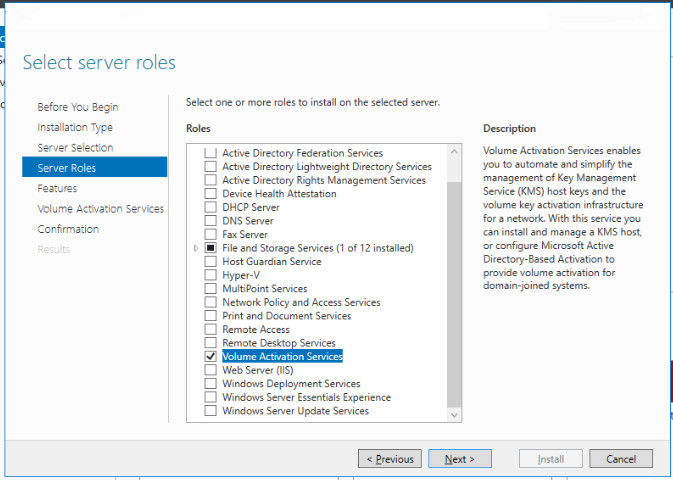Check Windows Server Update Services box
The width and height of the screenshot is (673, 480).
pyautogui.click(x=210, y=410)
